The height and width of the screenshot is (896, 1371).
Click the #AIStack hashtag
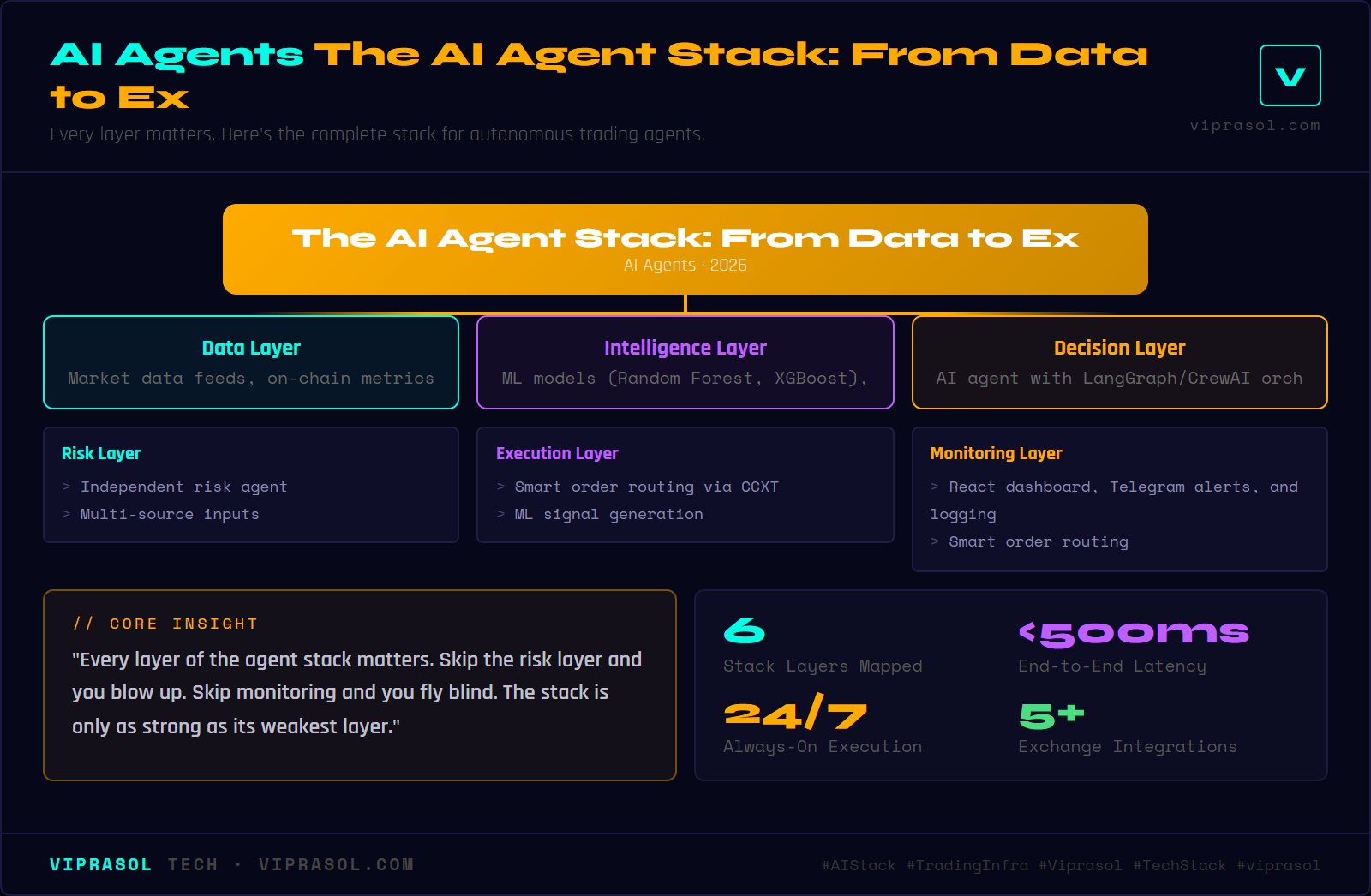click(859, 866)
